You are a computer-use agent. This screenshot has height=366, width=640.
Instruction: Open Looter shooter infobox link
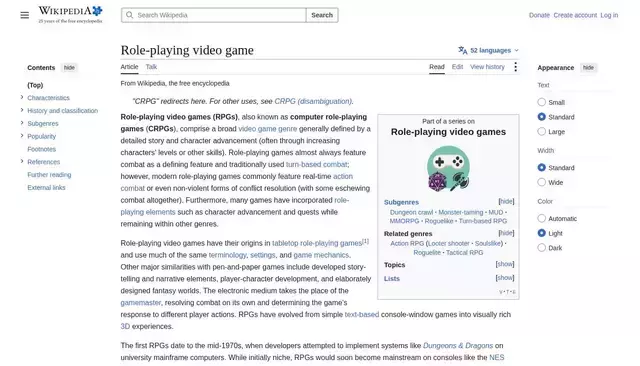pos(449,243)
